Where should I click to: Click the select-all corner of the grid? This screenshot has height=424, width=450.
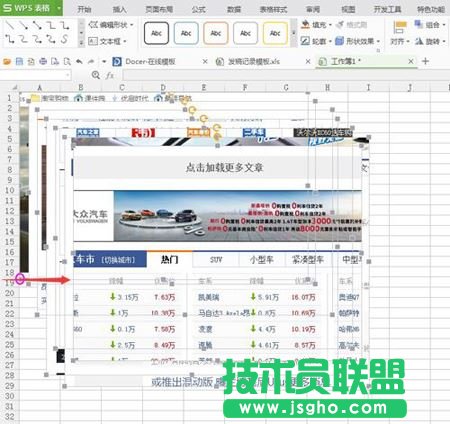(14, 88)
